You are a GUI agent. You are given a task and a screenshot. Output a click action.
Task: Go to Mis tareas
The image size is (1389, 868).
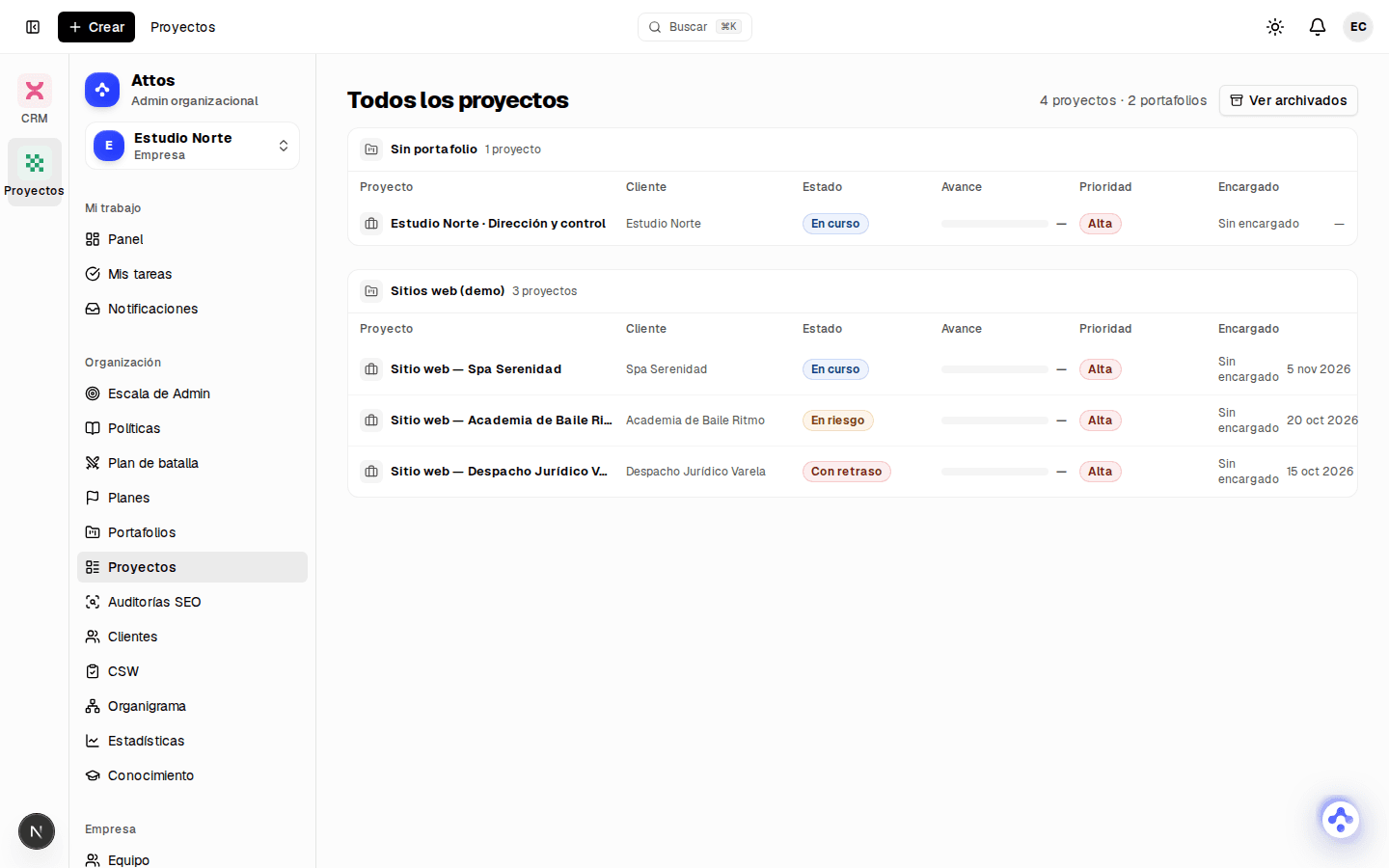tap(192, 274)
